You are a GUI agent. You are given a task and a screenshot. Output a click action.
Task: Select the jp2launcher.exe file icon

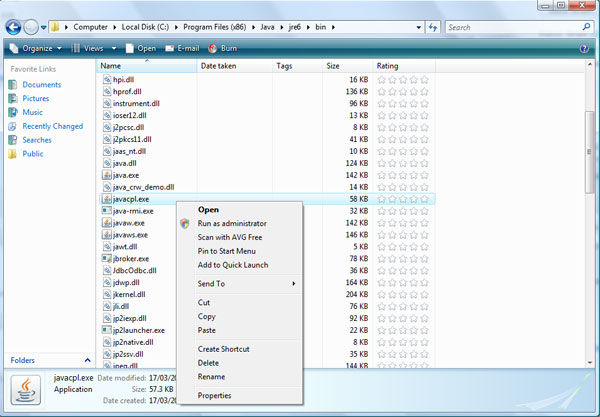(x=107, y=330)
